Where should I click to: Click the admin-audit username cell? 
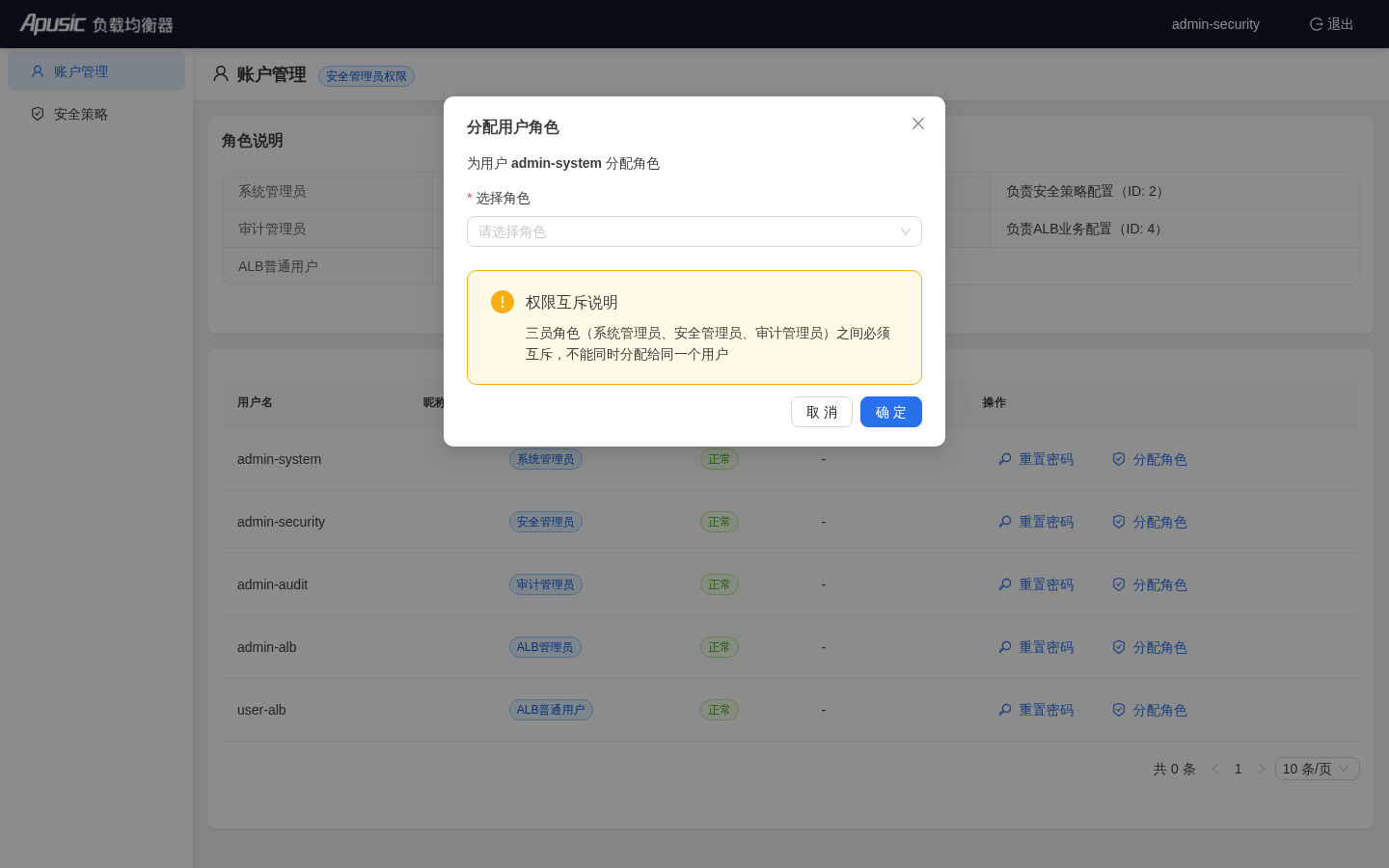273,584
